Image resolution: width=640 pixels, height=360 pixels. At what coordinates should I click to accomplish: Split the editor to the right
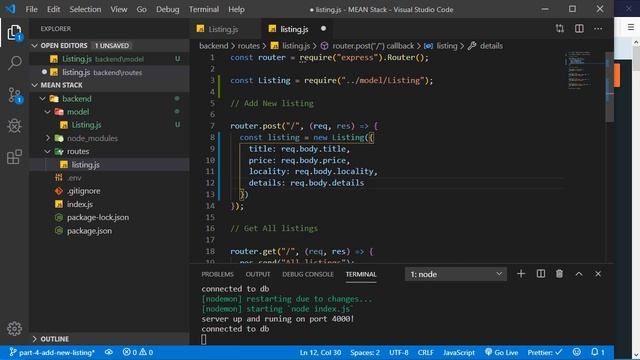coord(579,29)
